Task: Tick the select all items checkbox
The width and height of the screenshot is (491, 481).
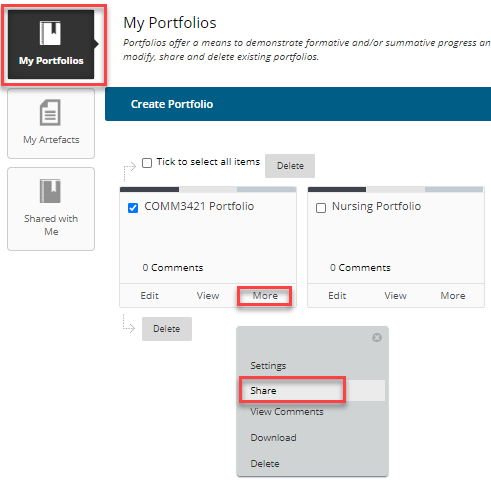Action: tap(147, 163)
